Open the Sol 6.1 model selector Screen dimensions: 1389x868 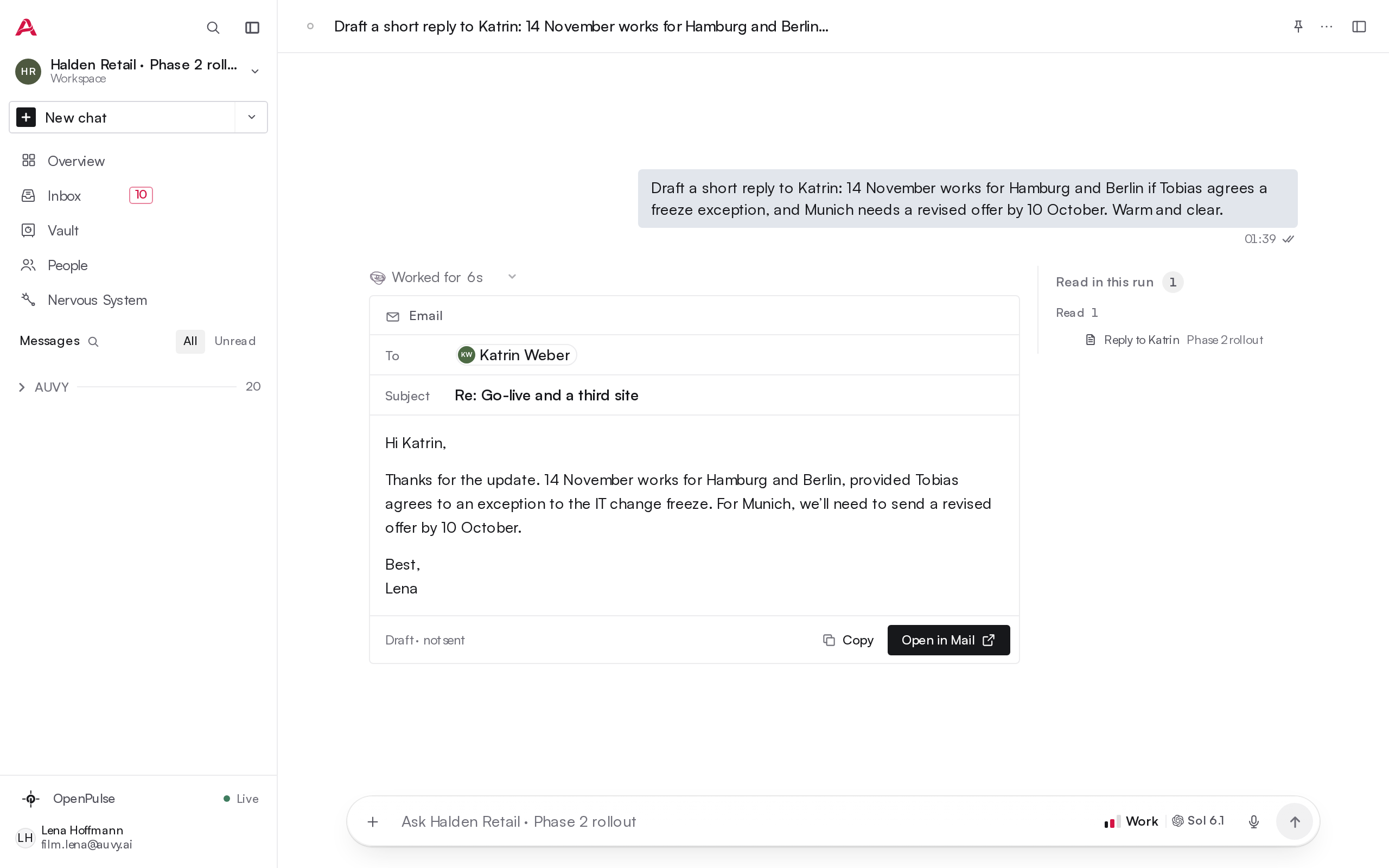click(1198, 821)
